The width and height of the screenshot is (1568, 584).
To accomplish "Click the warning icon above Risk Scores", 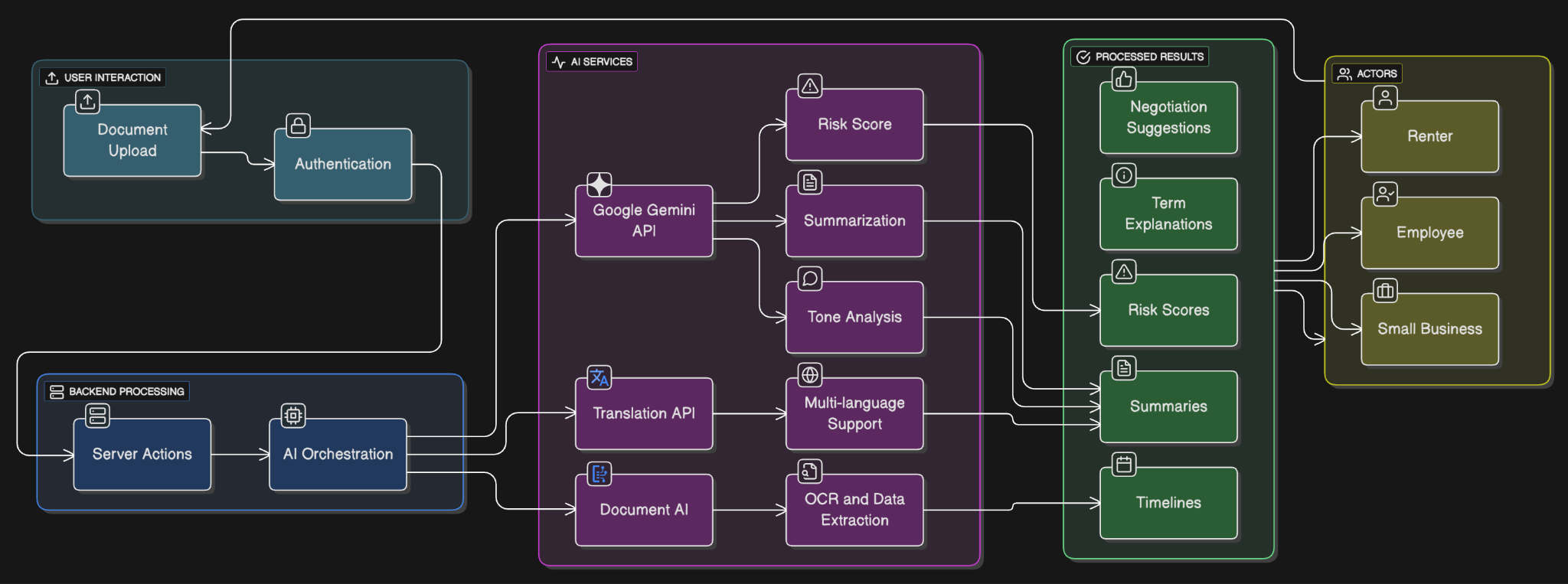I will coord(1124,272).
